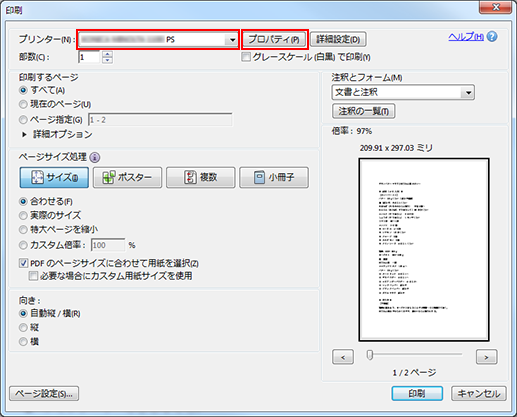
Task: Select 現在のページ radio button
Action: pyautogui.click(x=23, y=104)
